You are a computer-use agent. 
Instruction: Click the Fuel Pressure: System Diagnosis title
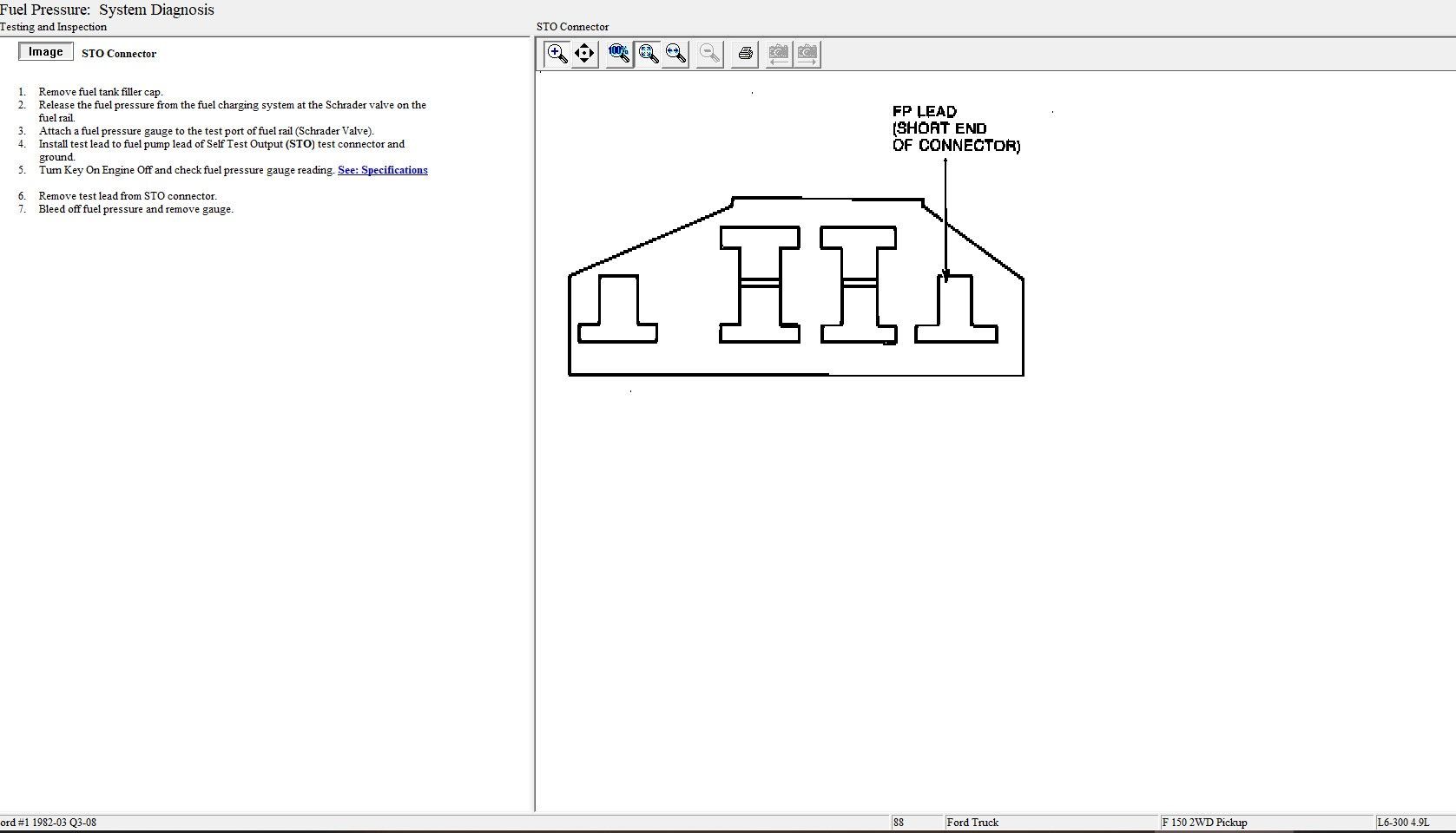pyautogui.click(x=107, y=10)
